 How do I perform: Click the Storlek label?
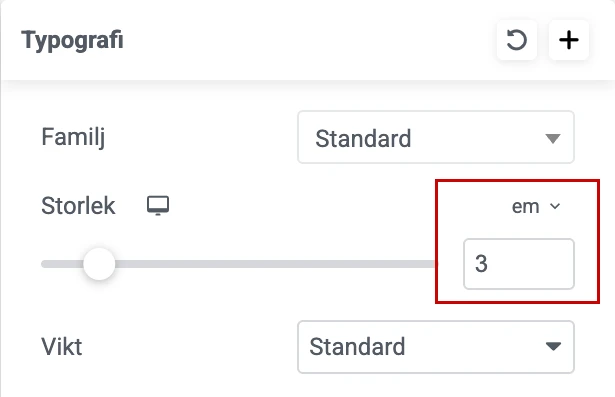78,206
